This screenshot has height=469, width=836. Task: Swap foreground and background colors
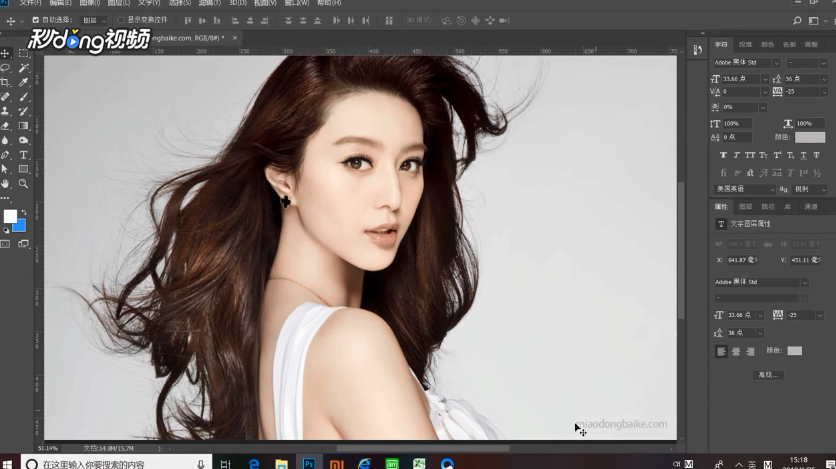pos(24,212)
